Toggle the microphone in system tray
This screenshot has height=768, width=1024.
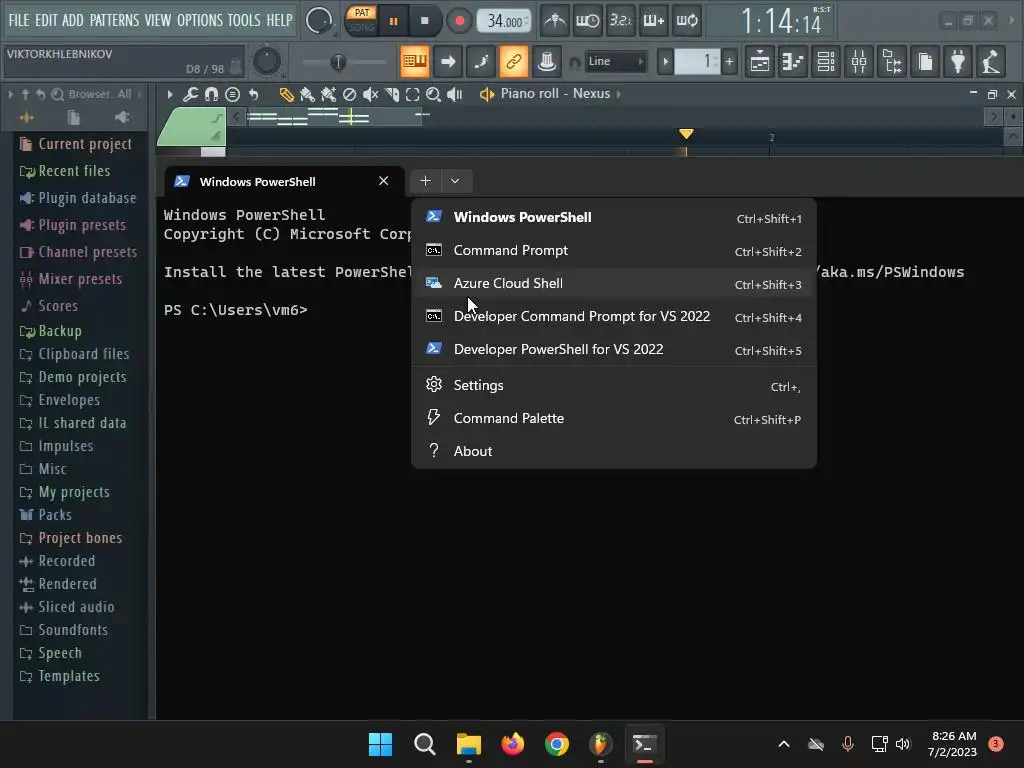[x=848, y=744]
